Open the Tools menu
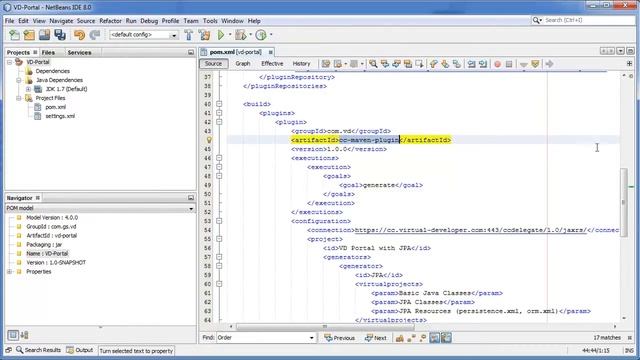 tap(210, 21)
